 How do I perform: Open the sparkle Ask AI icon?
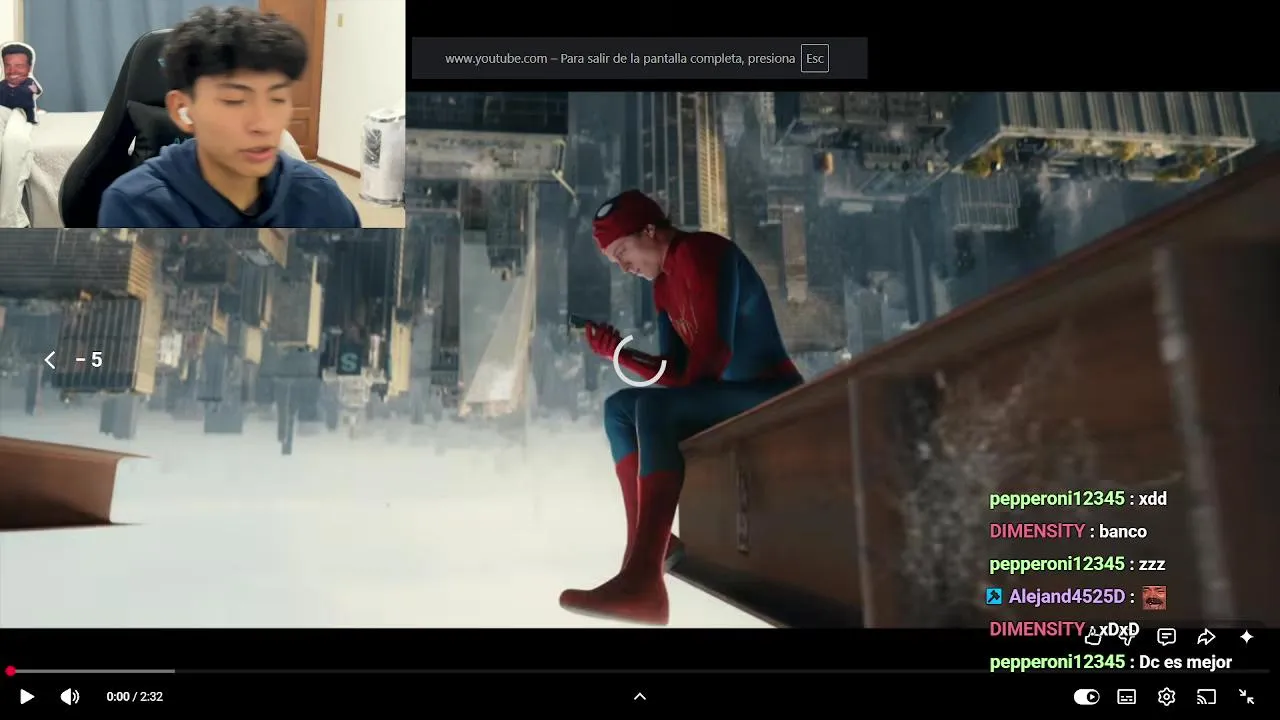(1246, 637)
